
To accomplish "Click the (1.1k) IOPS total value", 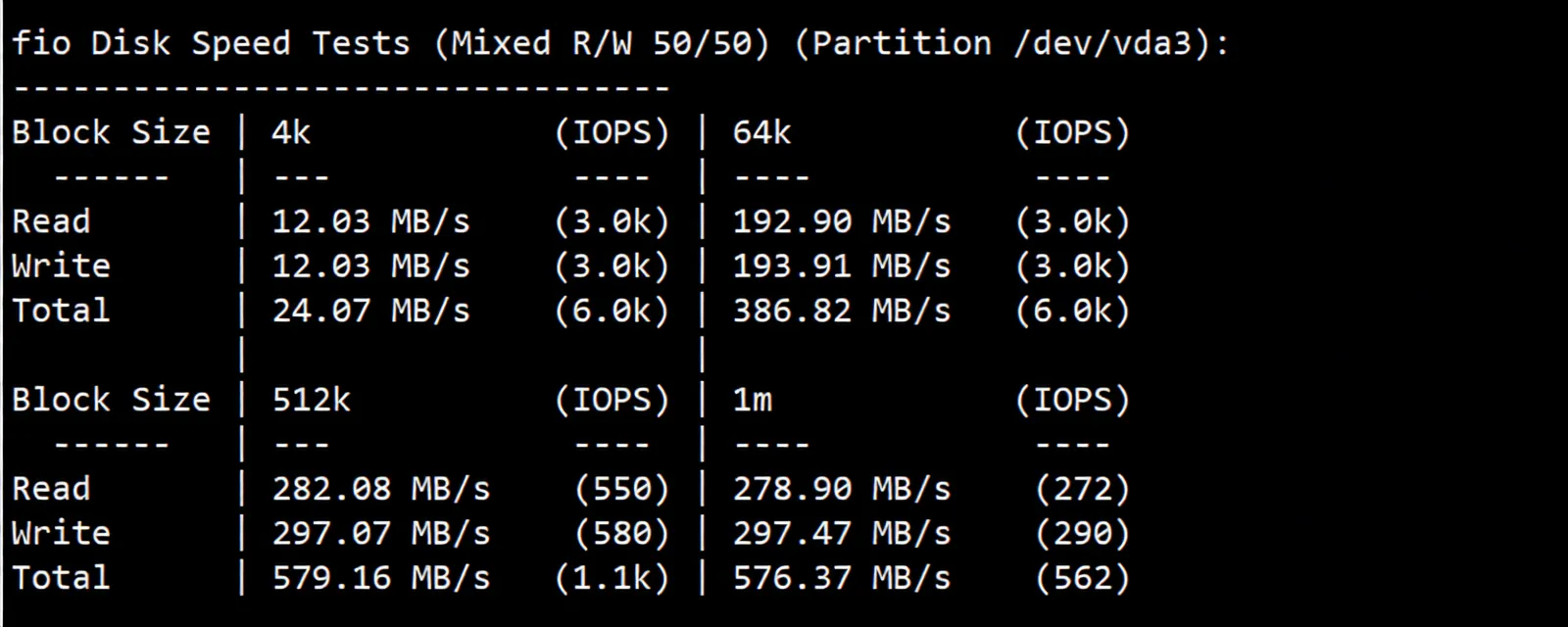I will (x=612, y=578).
